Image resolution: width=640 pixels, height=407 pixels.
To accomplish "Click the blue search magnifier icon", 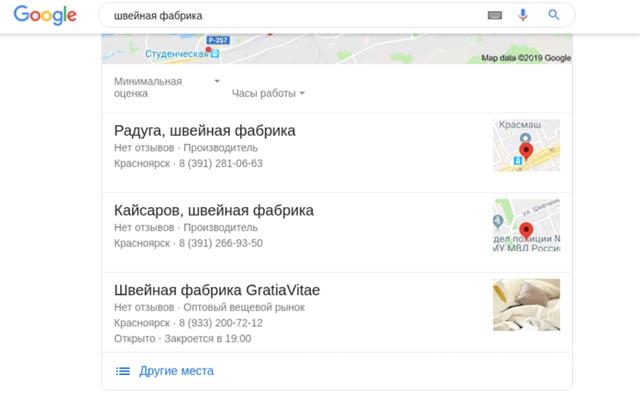I will (x=554, y=15).
